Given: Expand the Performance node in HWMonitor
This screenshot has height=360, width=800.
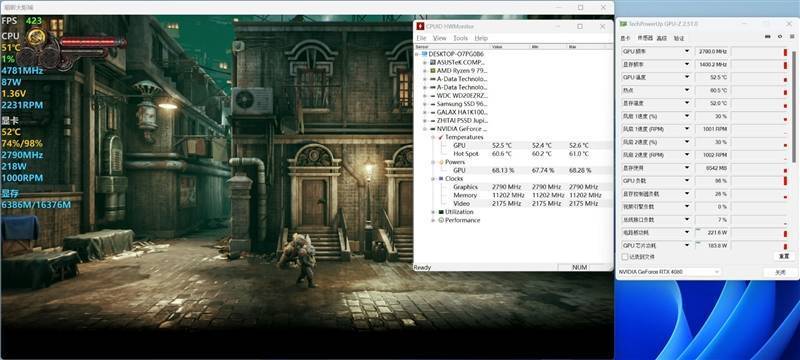Looking at the screenshot, I should (434, 220).
